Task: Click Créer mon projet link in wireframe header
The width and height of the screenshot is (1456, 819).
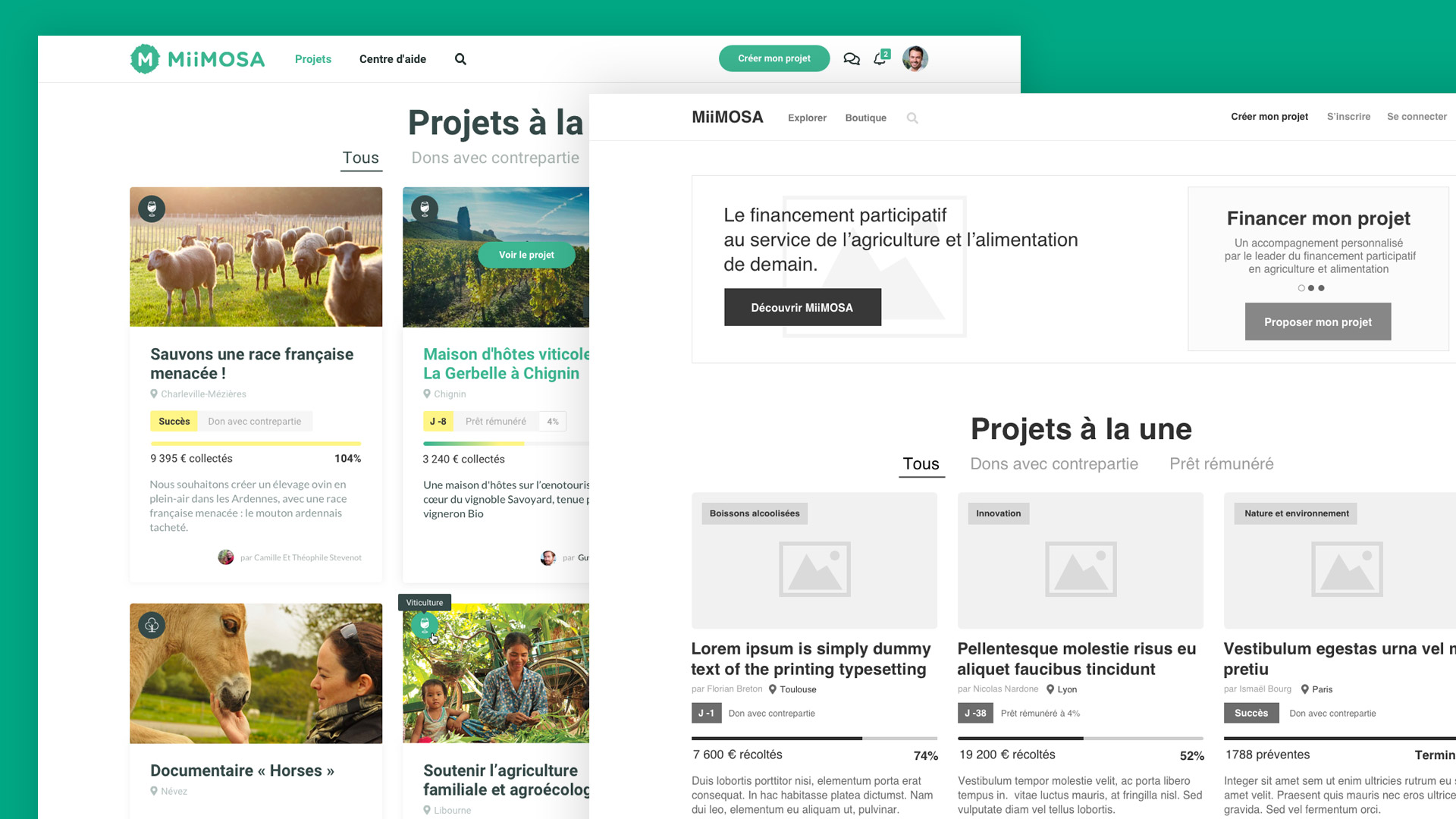Action: pos(1269,117)
